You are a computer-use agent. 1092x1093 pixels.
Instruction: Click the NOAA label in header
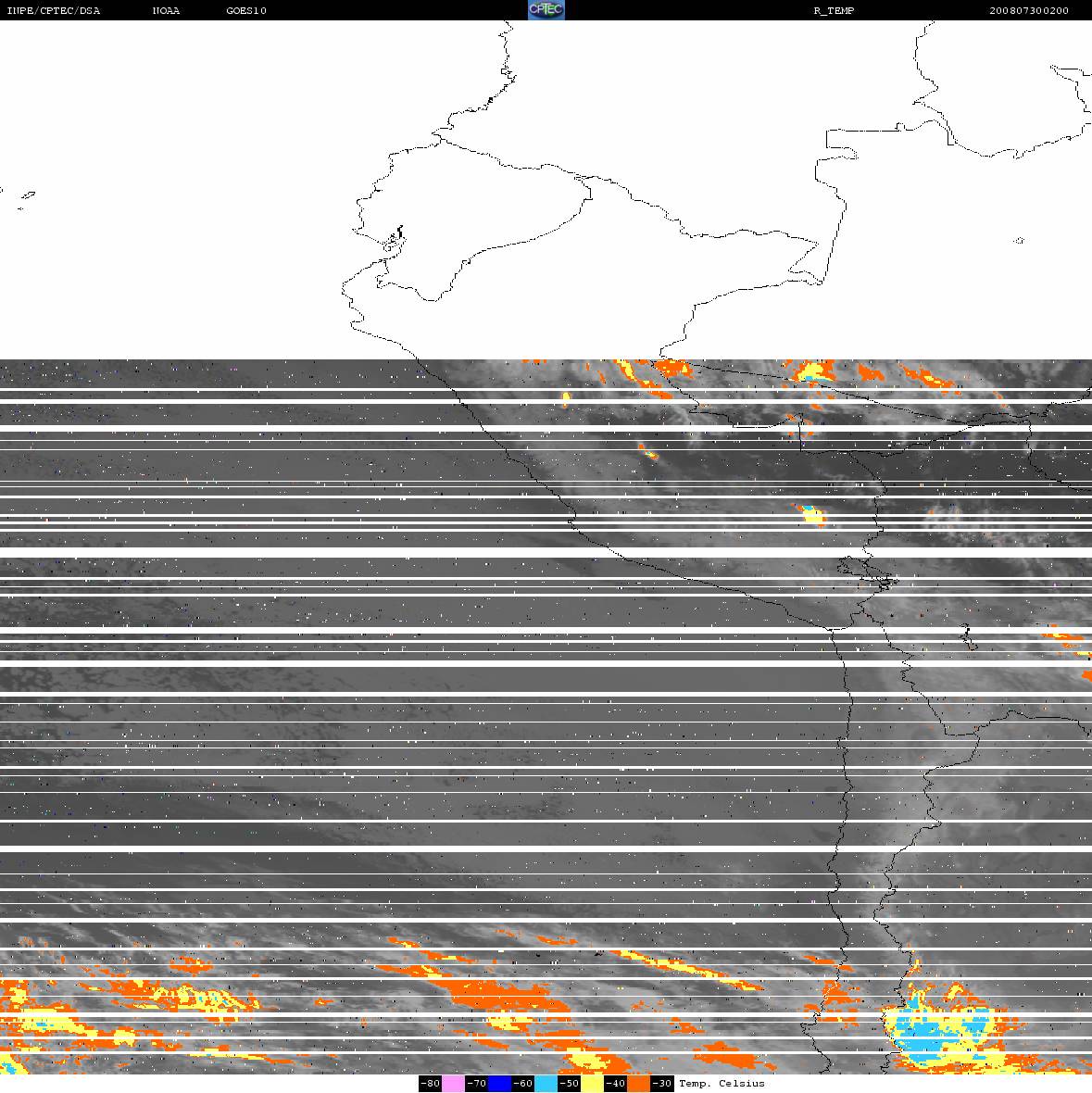[x=166, y=10]
